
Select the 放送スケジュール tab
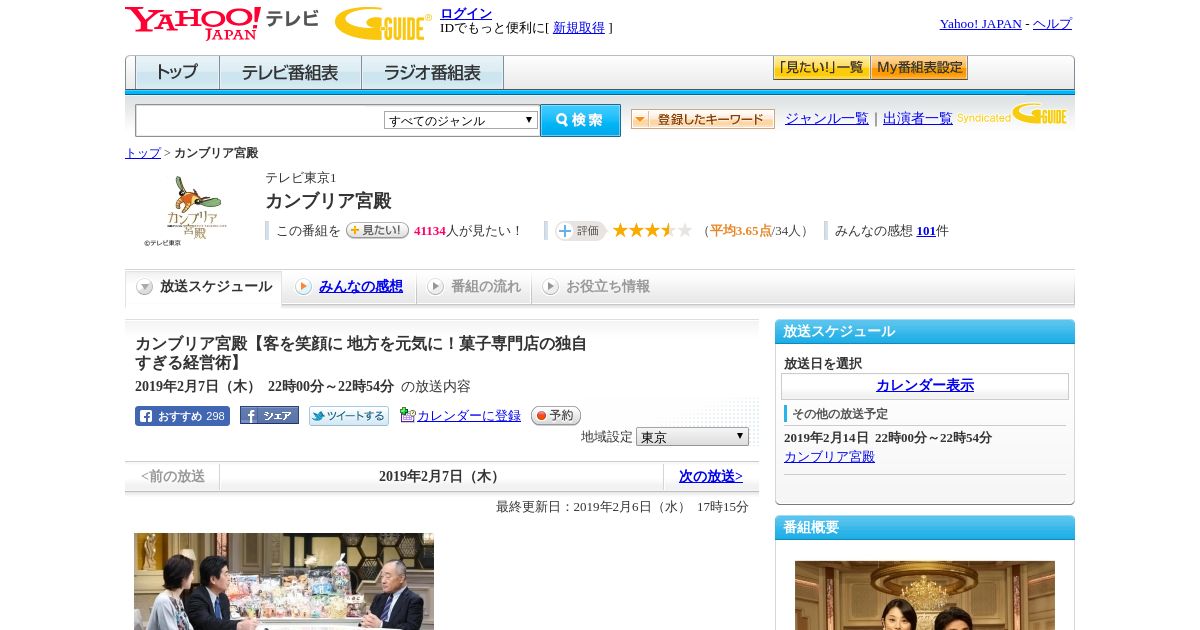click(204, 287)
